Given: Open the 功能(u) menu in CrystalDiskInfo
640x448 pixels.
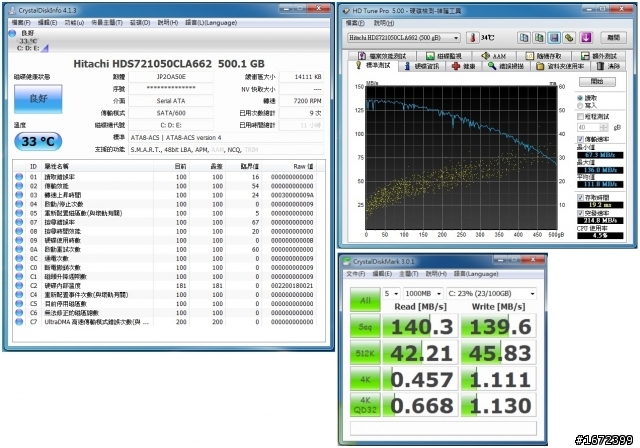Looking at the screenshot, I should click(x=74, y=23).
